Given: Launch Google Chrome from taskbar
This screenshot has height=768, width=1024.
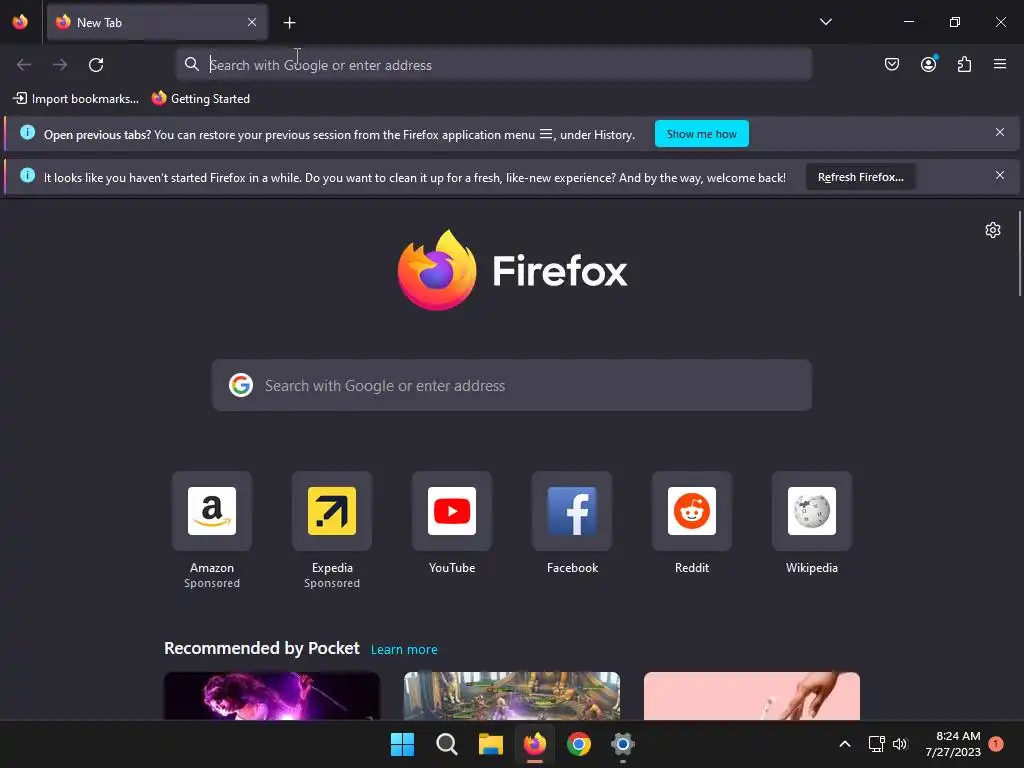Looking at the screenshot, I should 579,744.
